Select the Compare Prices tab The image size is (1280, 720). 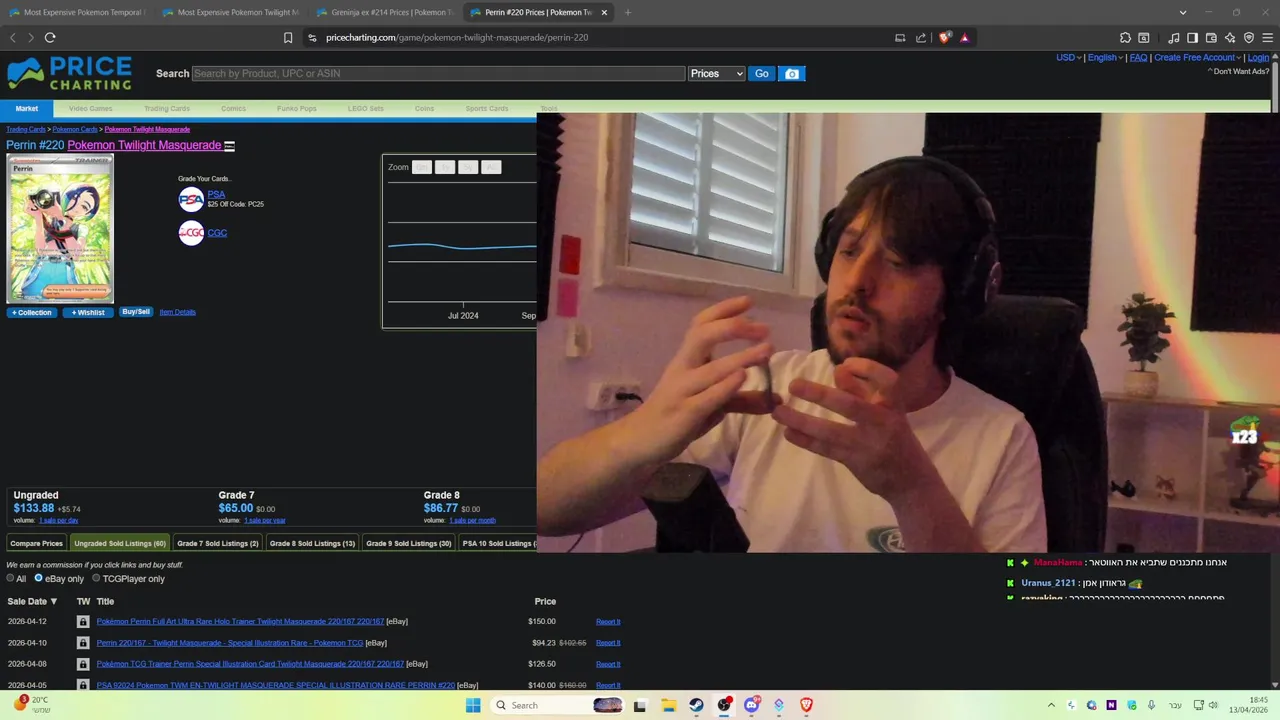click(x=36, y=543)
